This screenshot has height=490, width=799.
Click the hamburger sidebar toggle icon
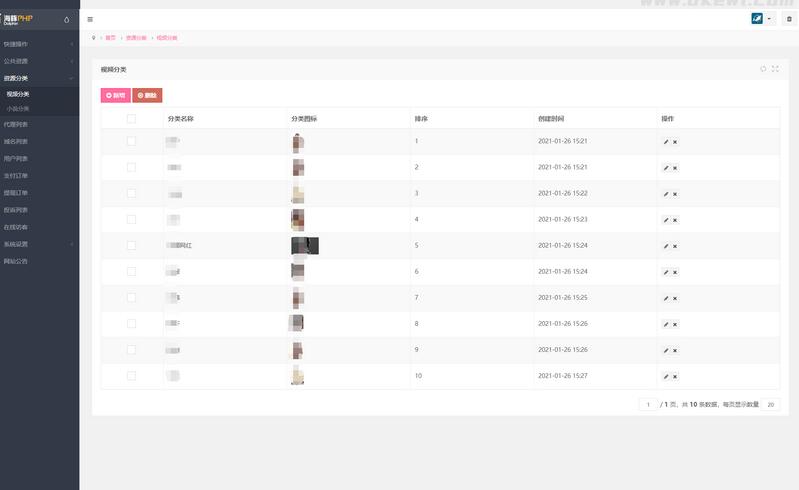[x=91, y=19]
